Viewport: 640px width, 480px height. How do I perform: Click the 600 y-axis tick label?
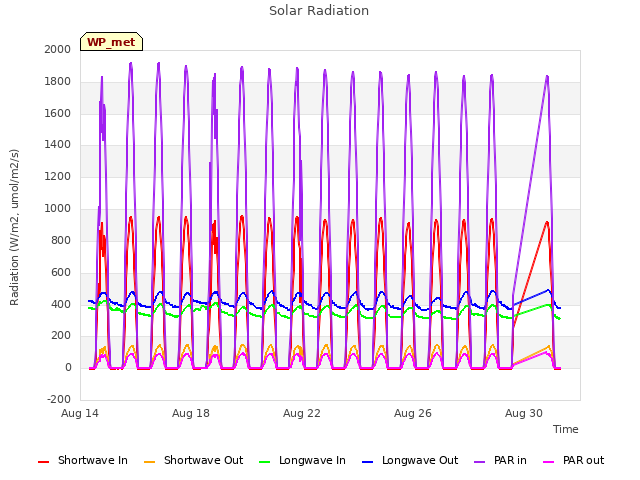pyautogui.click(x=61, y=272)
